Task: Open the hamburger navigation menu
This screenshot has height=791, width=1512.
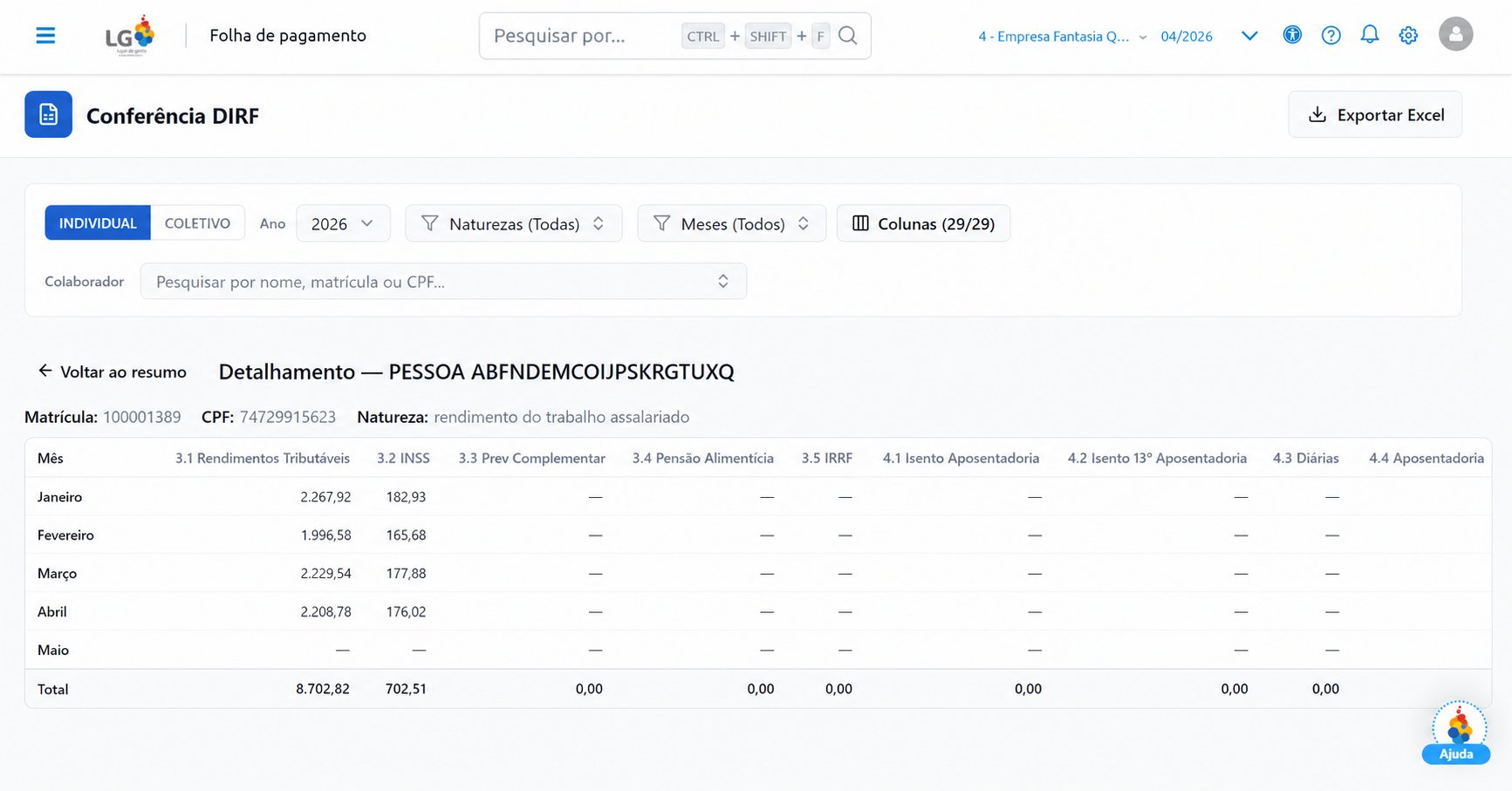Action: tap(45, 36)
